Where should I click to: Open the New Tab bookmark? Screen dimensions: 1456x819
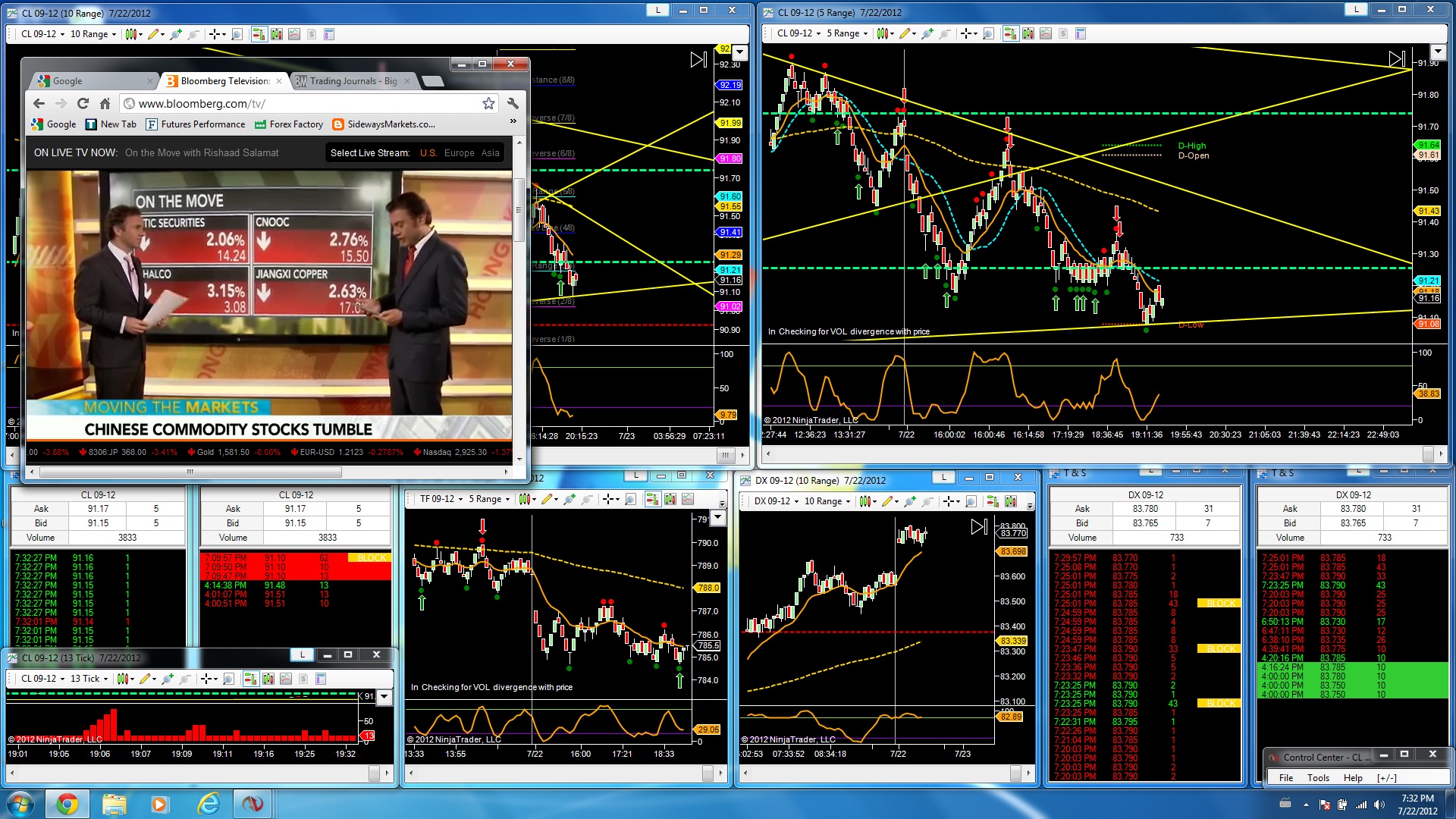pyautogui.click(x=111, y=124)
